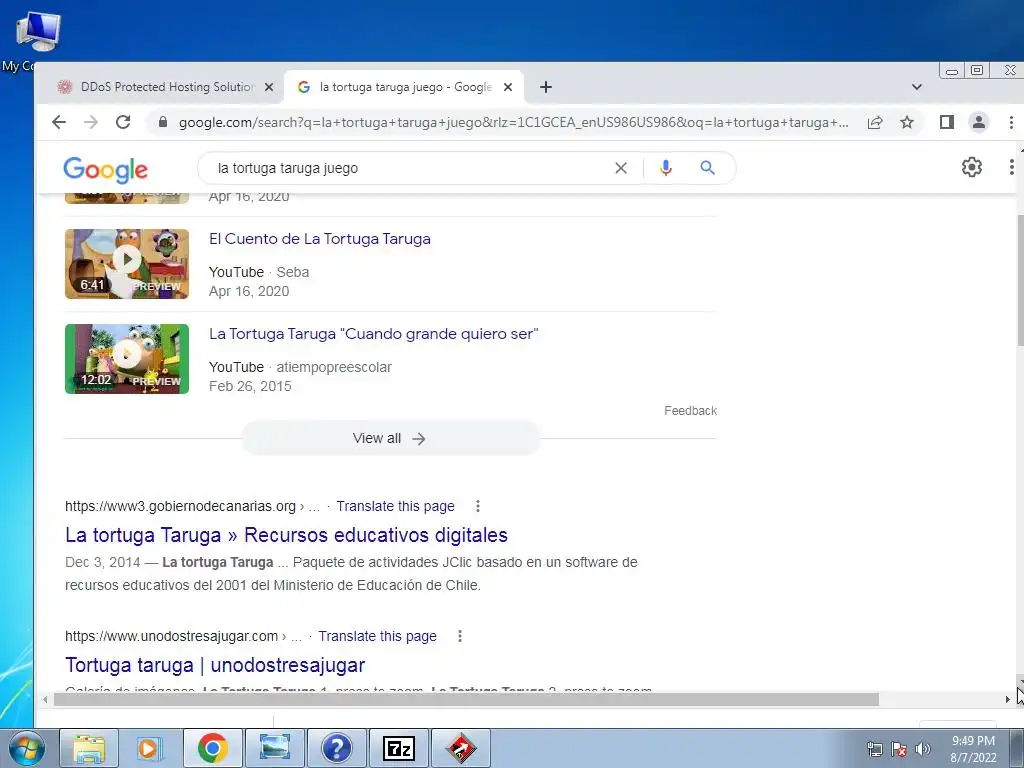
Task: Open Google quick settings gear
Action: pyautogui.click(x=972, y=167)
